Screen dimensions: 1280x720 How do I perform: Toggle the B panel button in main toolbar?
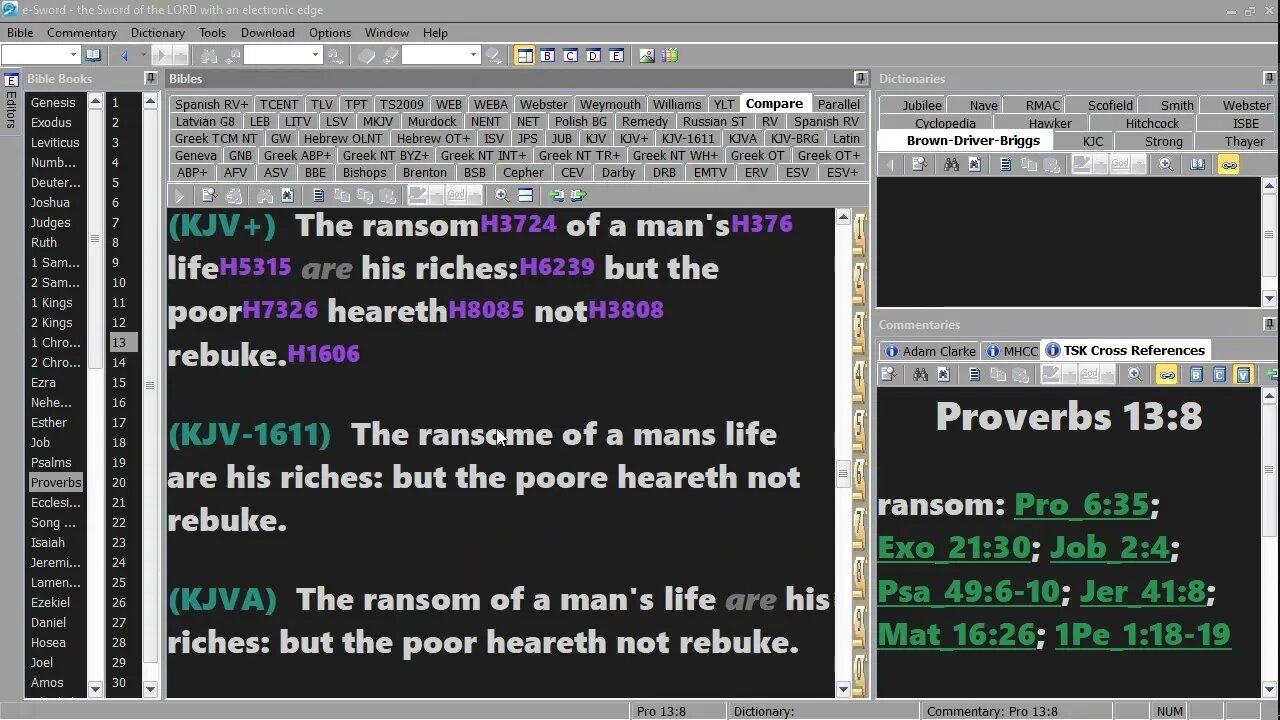[x=548, y=55]
